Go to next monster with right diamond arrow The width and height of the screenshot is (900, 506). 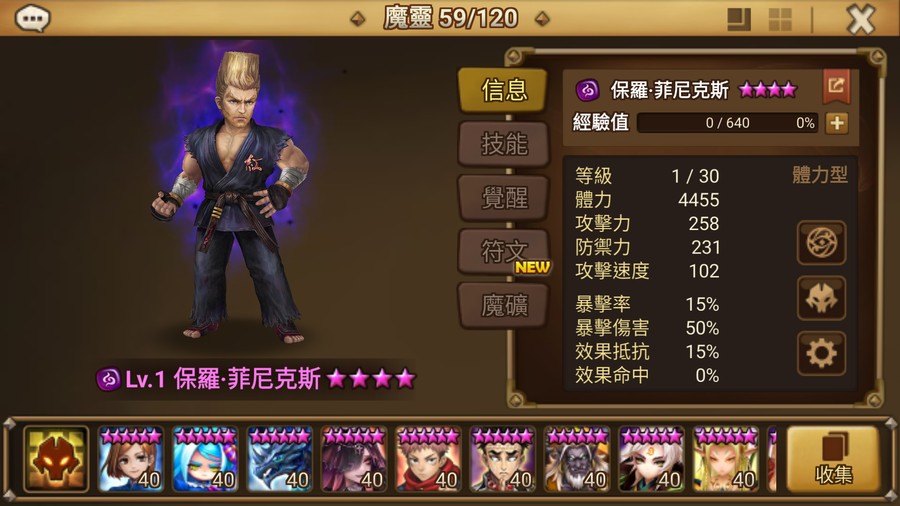[x=542, y=19]
